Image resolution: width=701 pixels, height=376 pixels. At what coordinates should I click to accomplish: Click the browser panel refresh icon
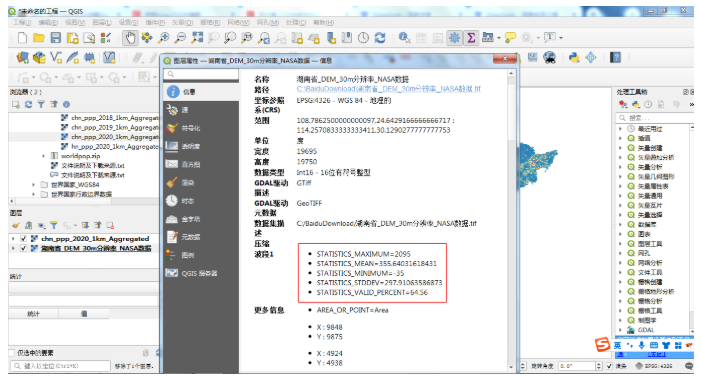(x=29, y=105)
